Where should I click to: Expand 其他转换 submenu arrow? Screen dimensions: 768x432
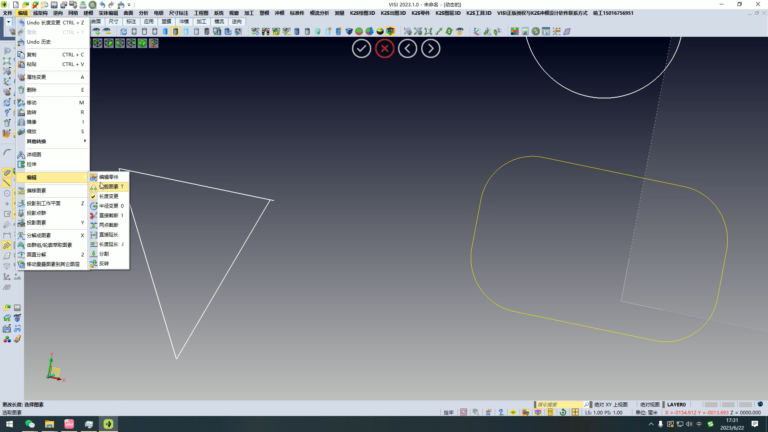click(85, 141)
